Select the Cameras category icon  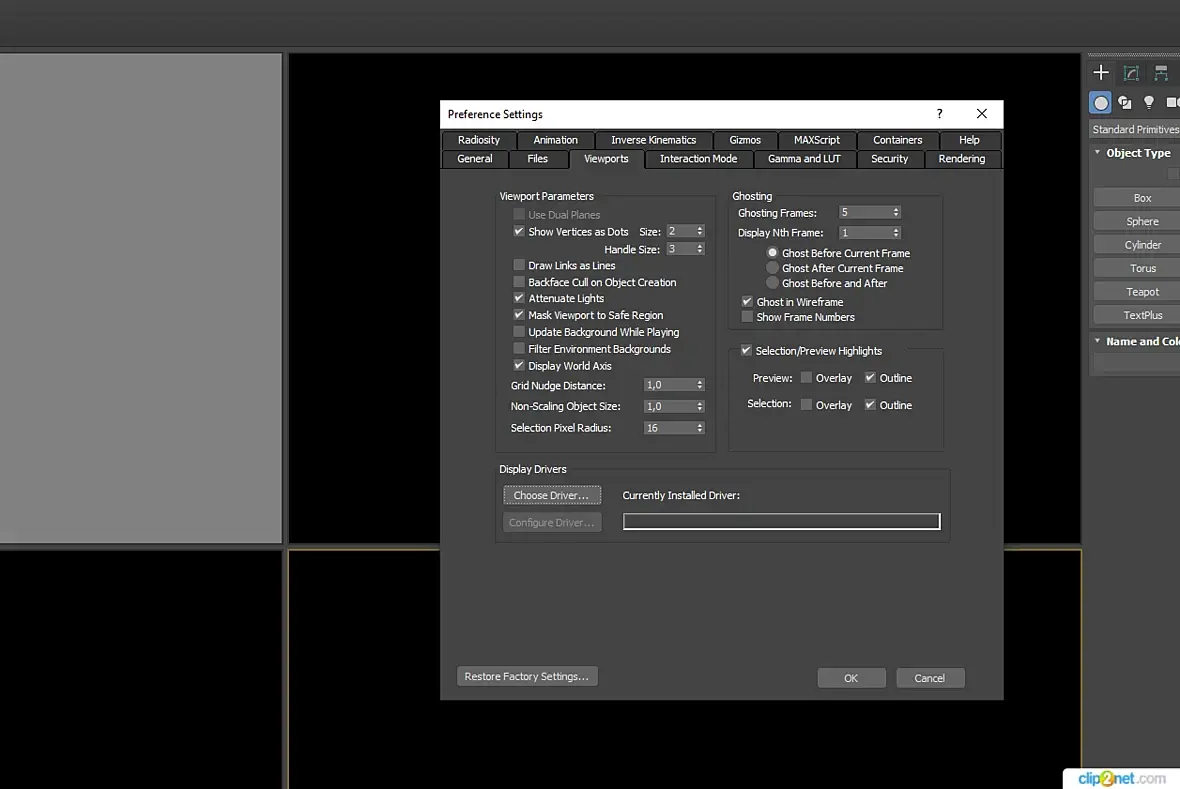[1172, 102]
